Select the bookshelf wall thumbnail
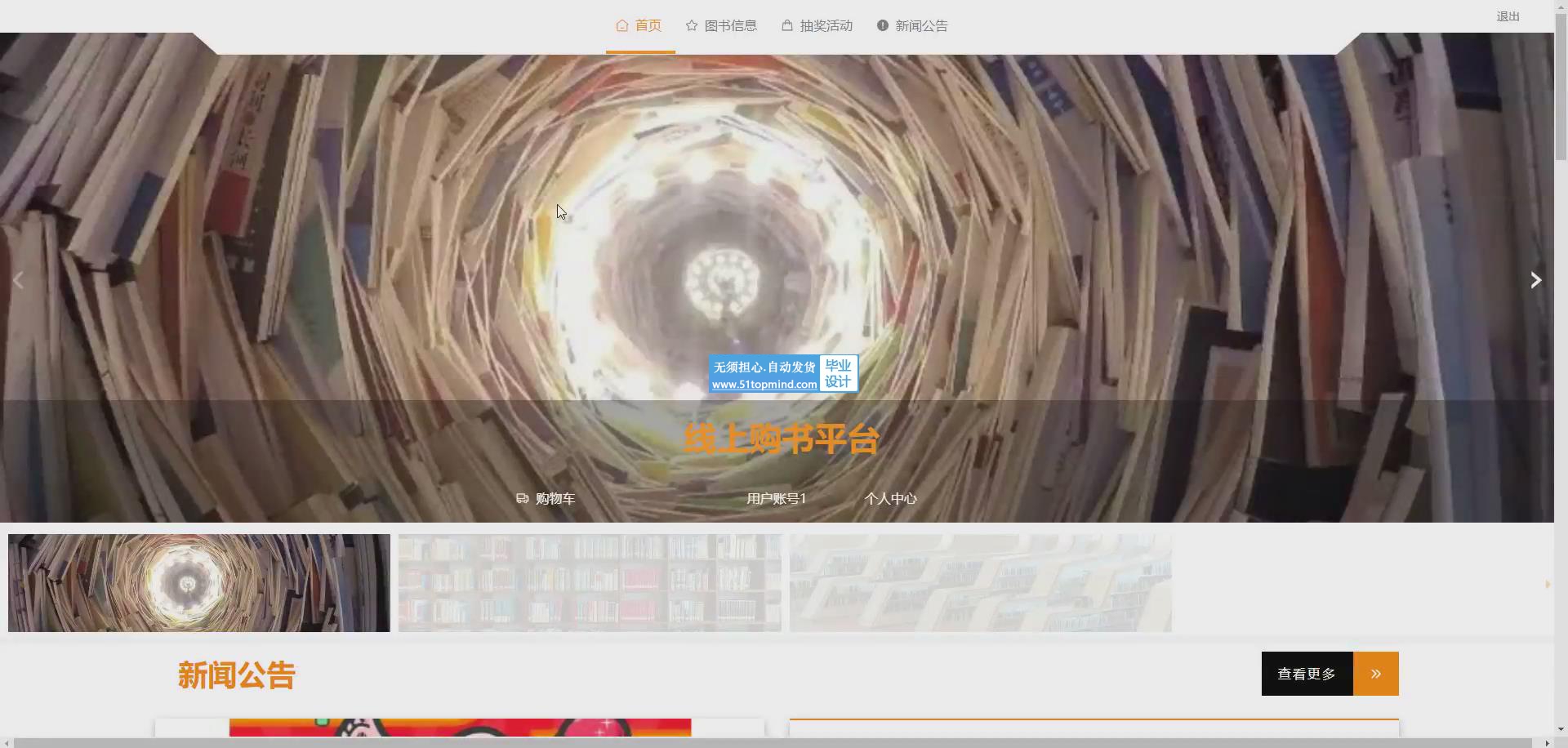Viewport: 1568px width, 748px height. [590, 583]
